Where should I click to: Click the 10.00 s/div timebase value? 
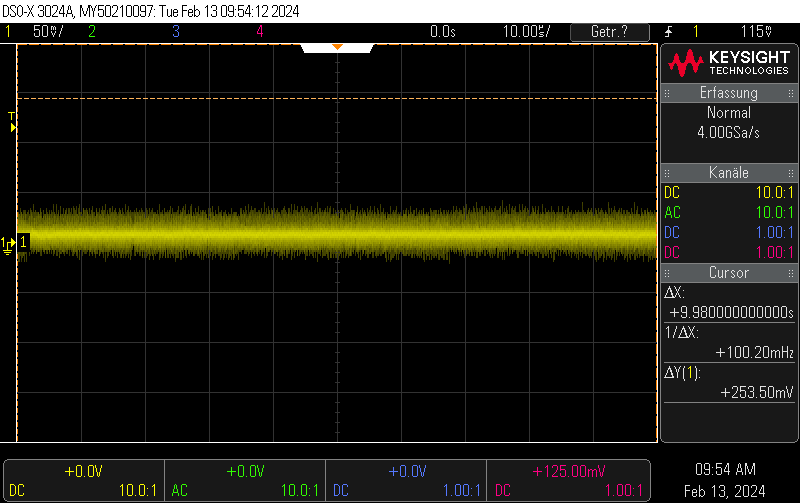[527, 32]
